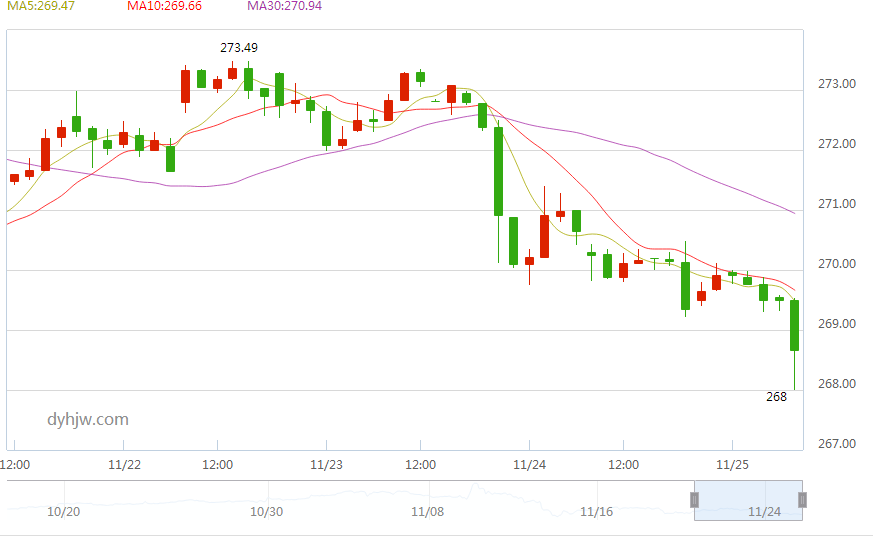Select the last green candlestick on the chart
The width and height of the screenshot is (873, 536).
795,325
